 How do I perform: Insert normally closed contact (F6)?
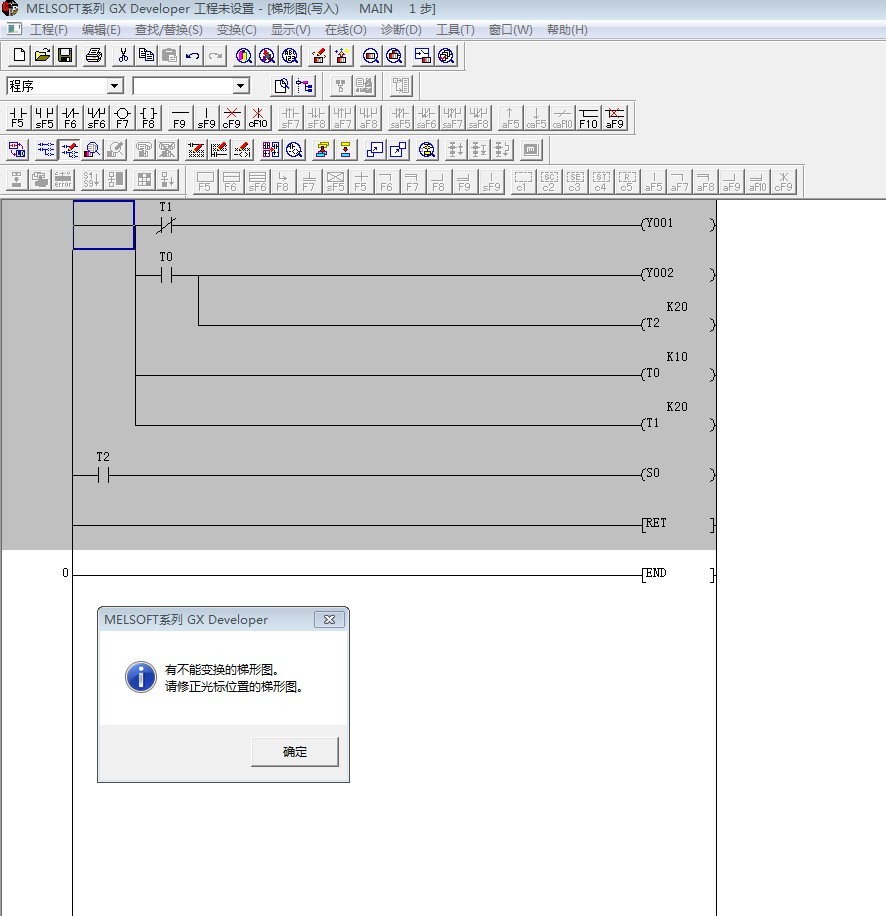pyautogui.click(x=70, y=118)
